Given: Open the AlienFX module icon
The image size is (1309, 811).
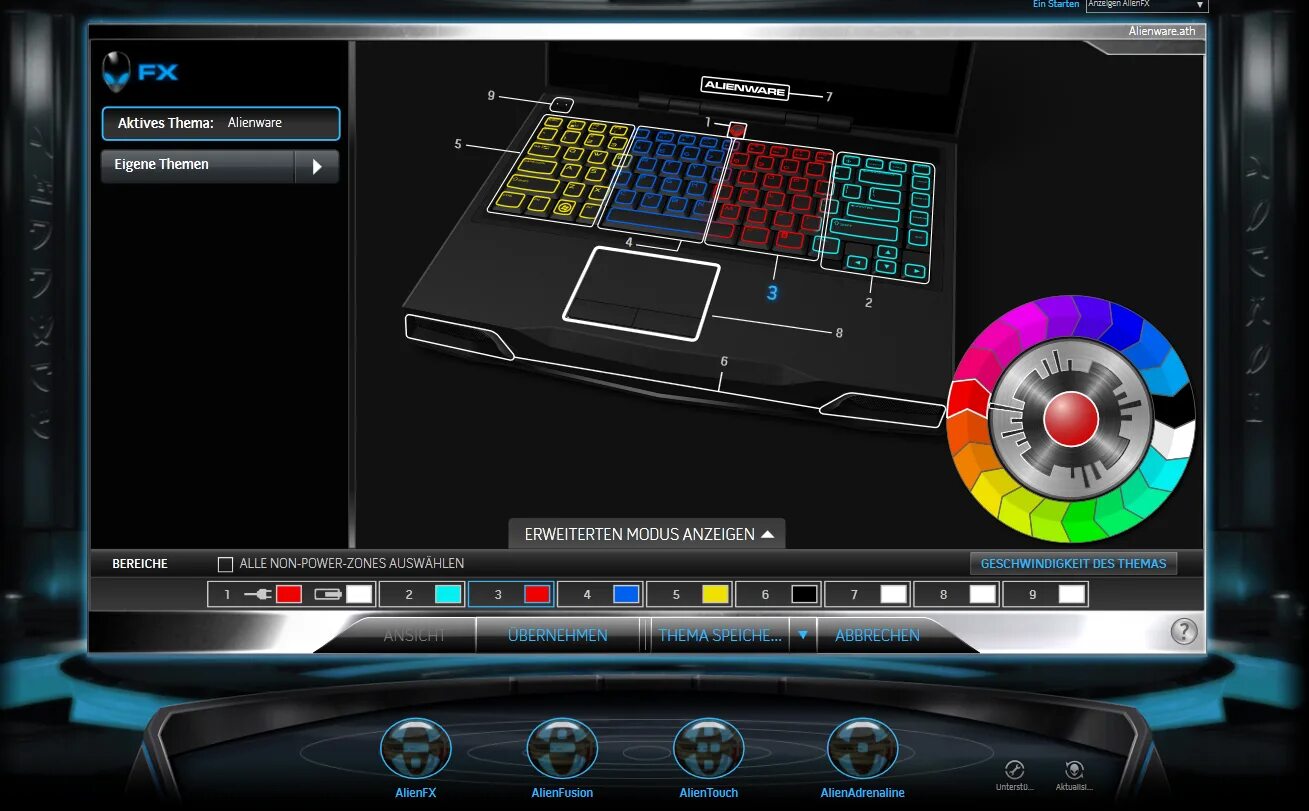Looking at the screenshot, I should coord(416,749).
